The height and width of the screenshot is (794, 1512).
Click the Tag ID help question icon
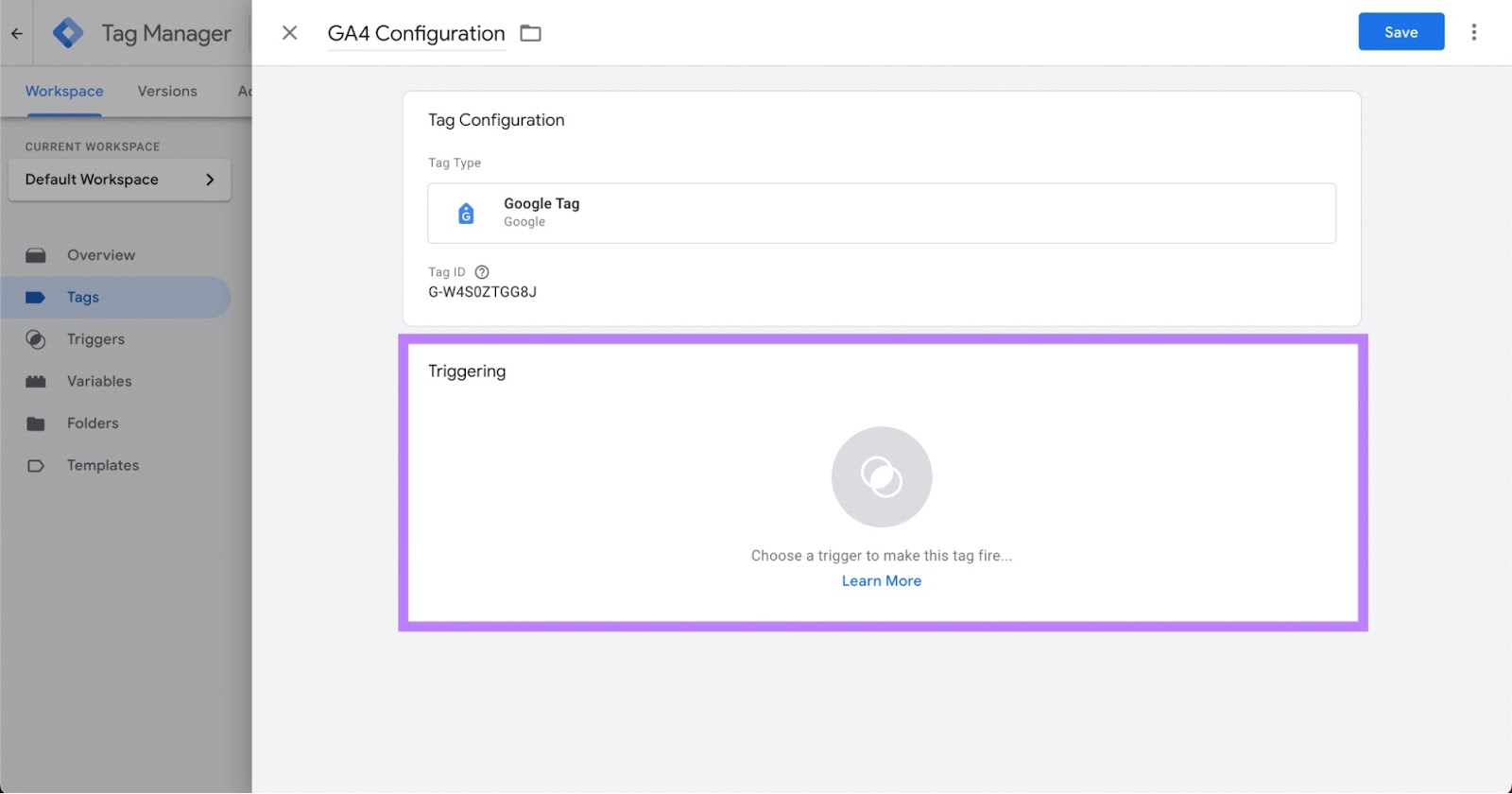(x=482, y=272)
